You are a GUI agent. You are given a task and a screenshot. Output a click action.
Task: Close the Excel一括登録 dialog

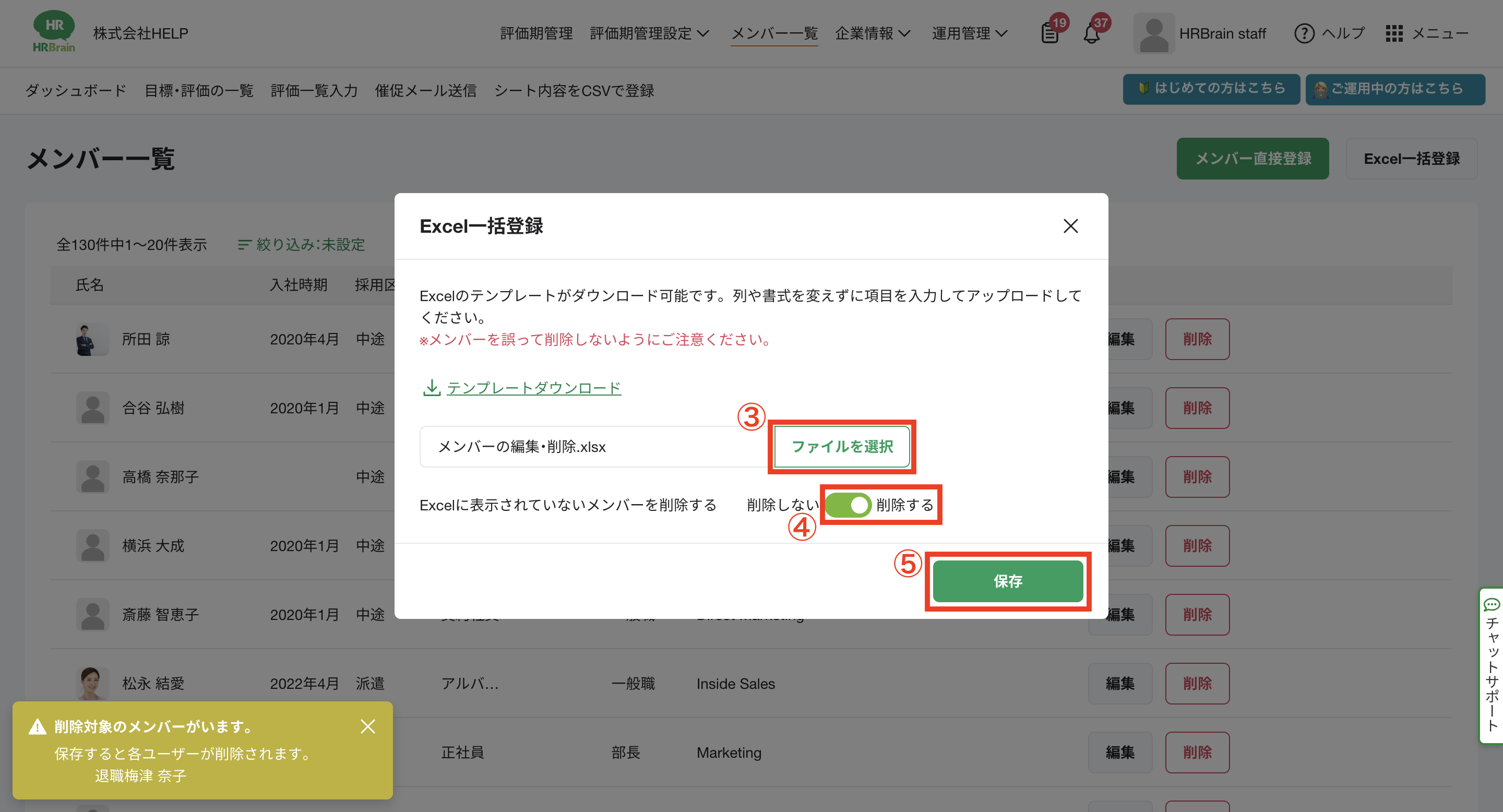coord(1070,226)
